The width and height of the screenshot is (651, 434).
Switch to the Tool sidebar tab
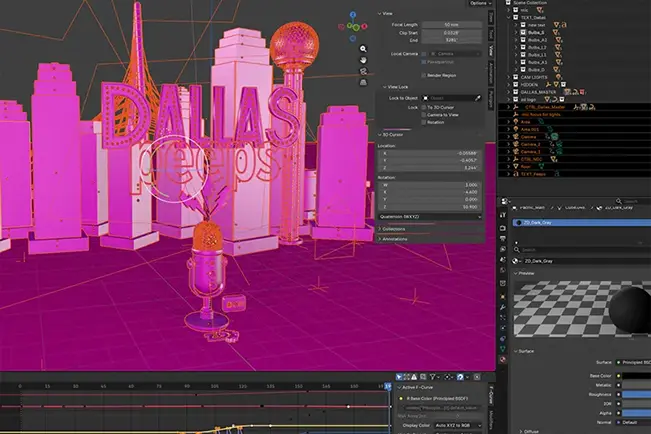click(x=491, y=34)
